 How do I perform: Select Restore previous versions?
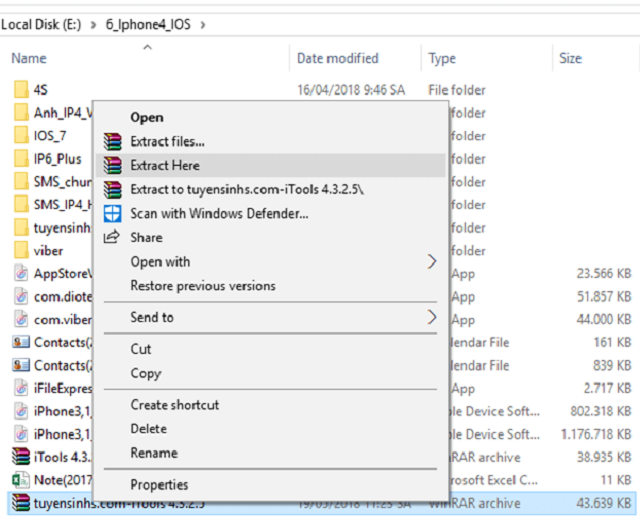270,286
